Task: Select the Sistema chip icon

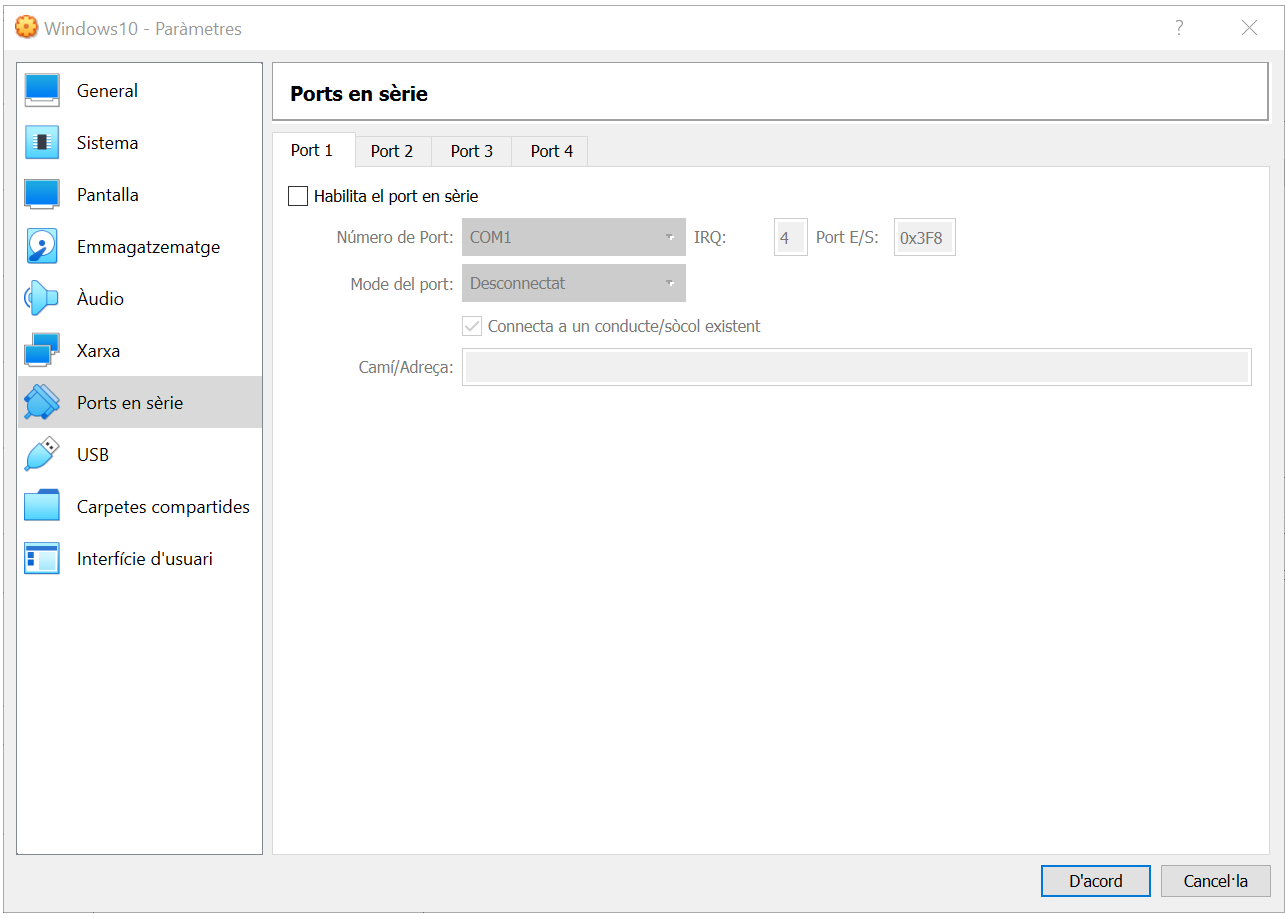Action: click(42, 143)
